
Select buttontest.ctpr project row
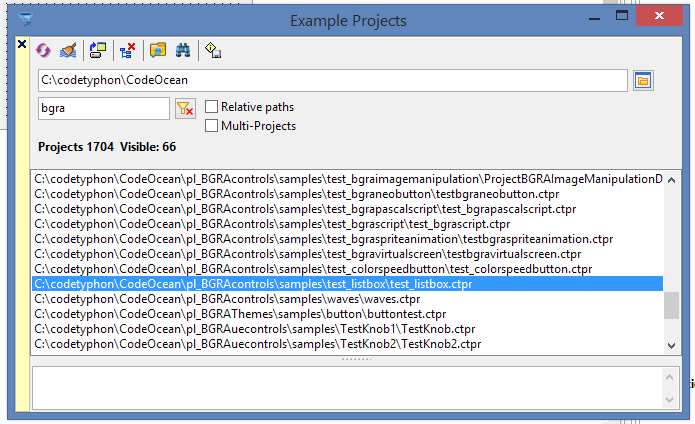click(348, 314)
